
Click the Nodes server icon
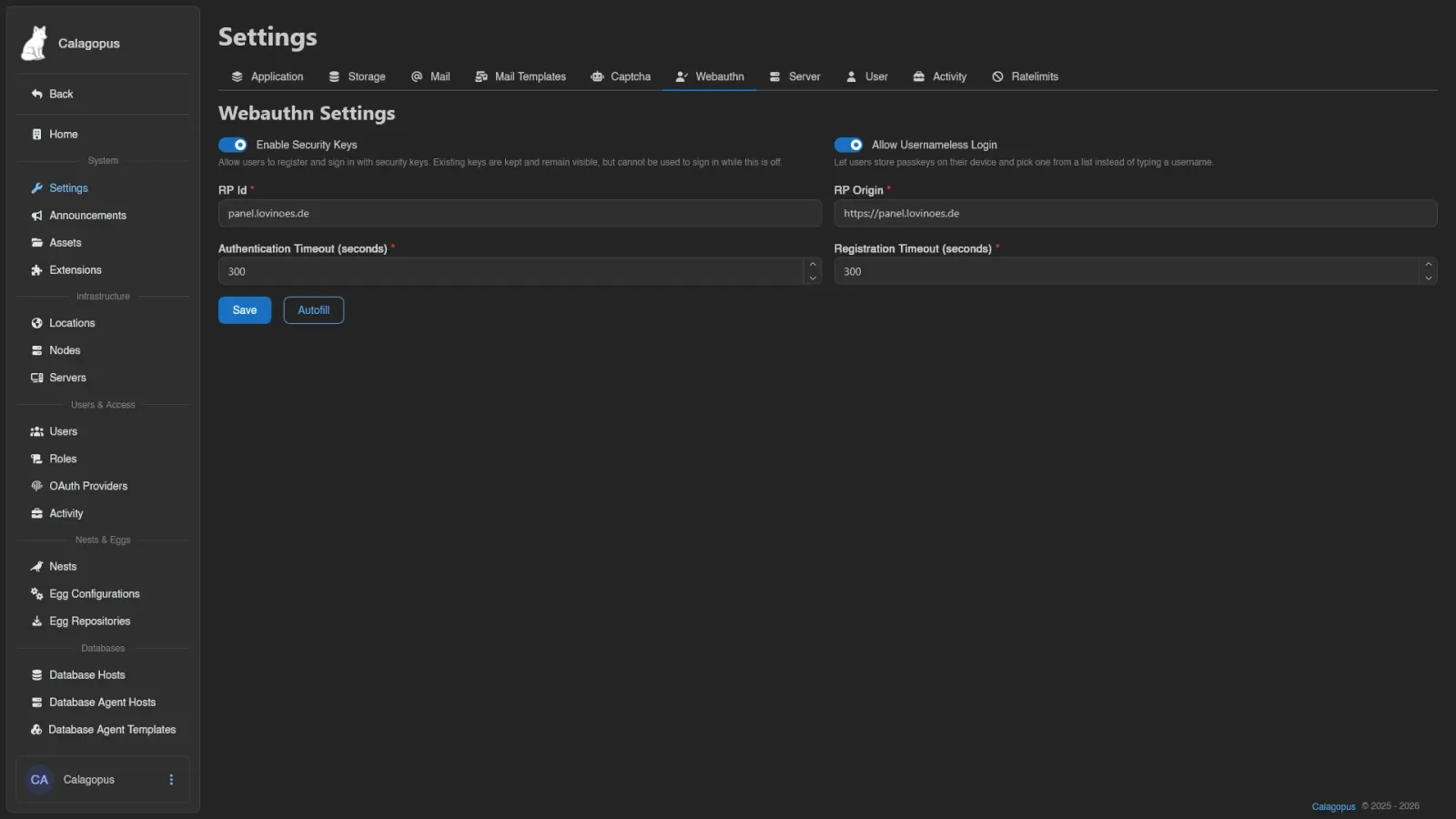point(37,350)
